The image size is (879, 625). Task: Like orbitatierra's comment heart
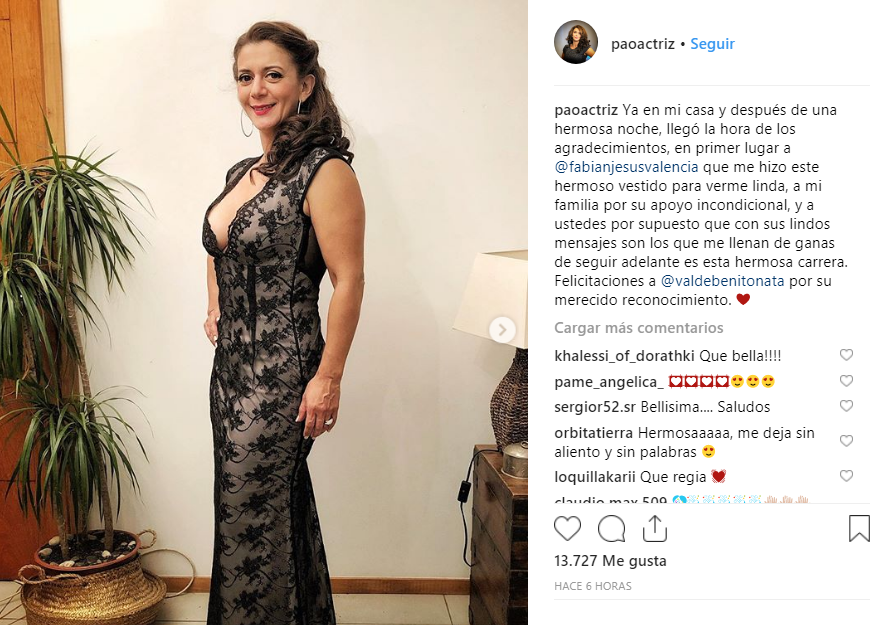tap(846, 441)
